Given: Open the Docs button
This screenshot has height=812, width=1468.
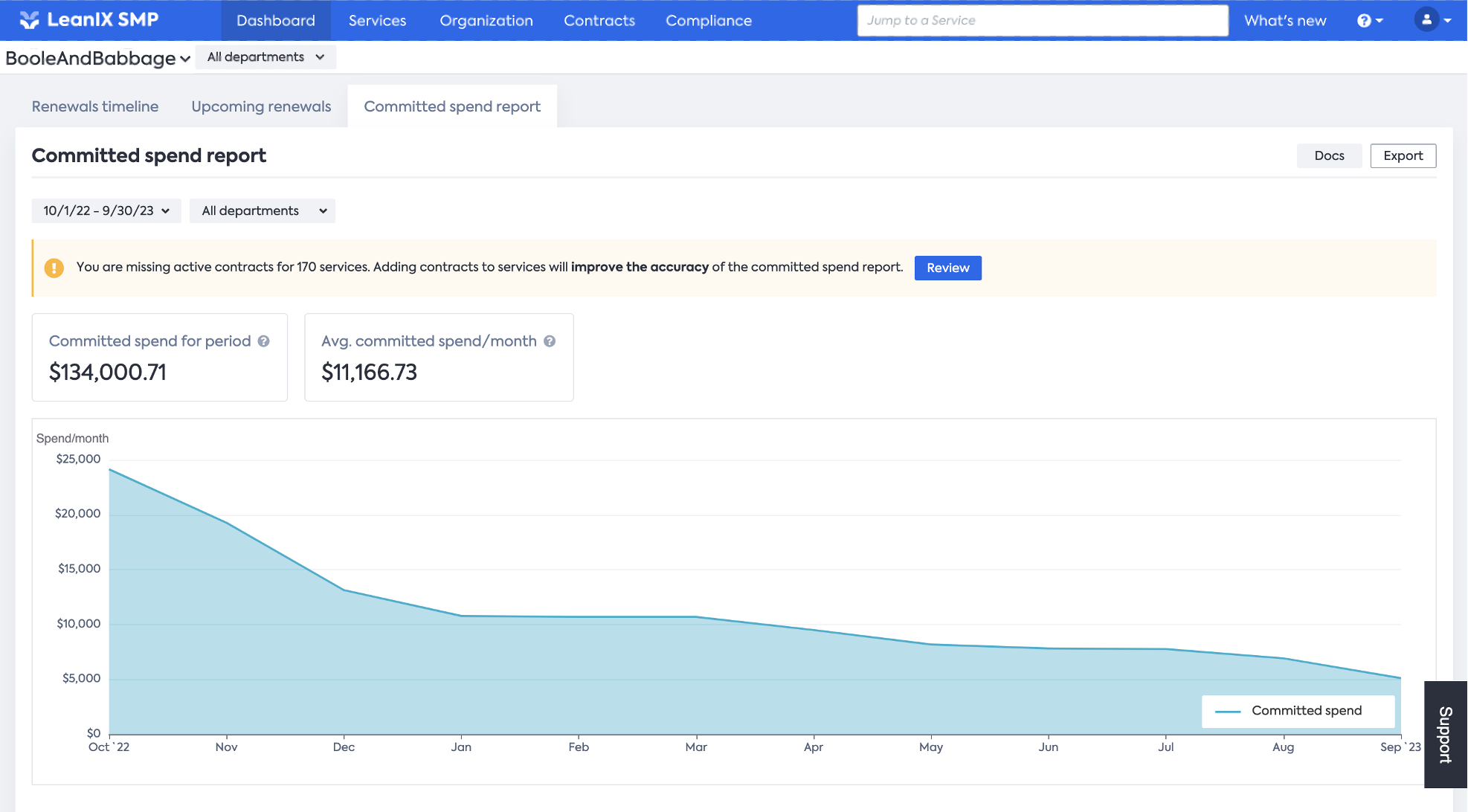Looking at the screenshot, I should pos(1329,156).
